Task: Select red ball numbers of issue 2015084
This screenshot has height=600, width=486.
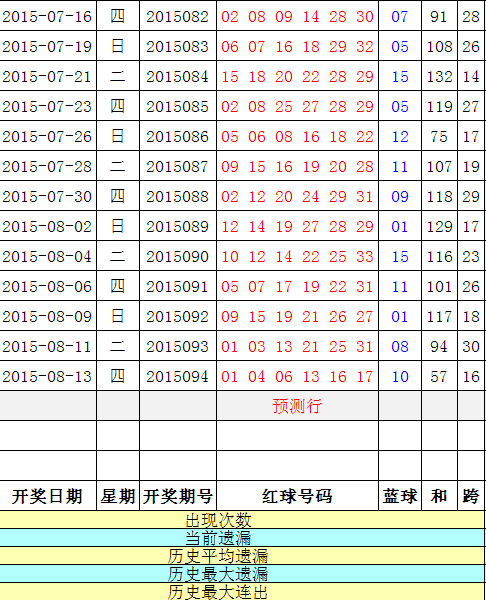Action: tap(297, 77)
